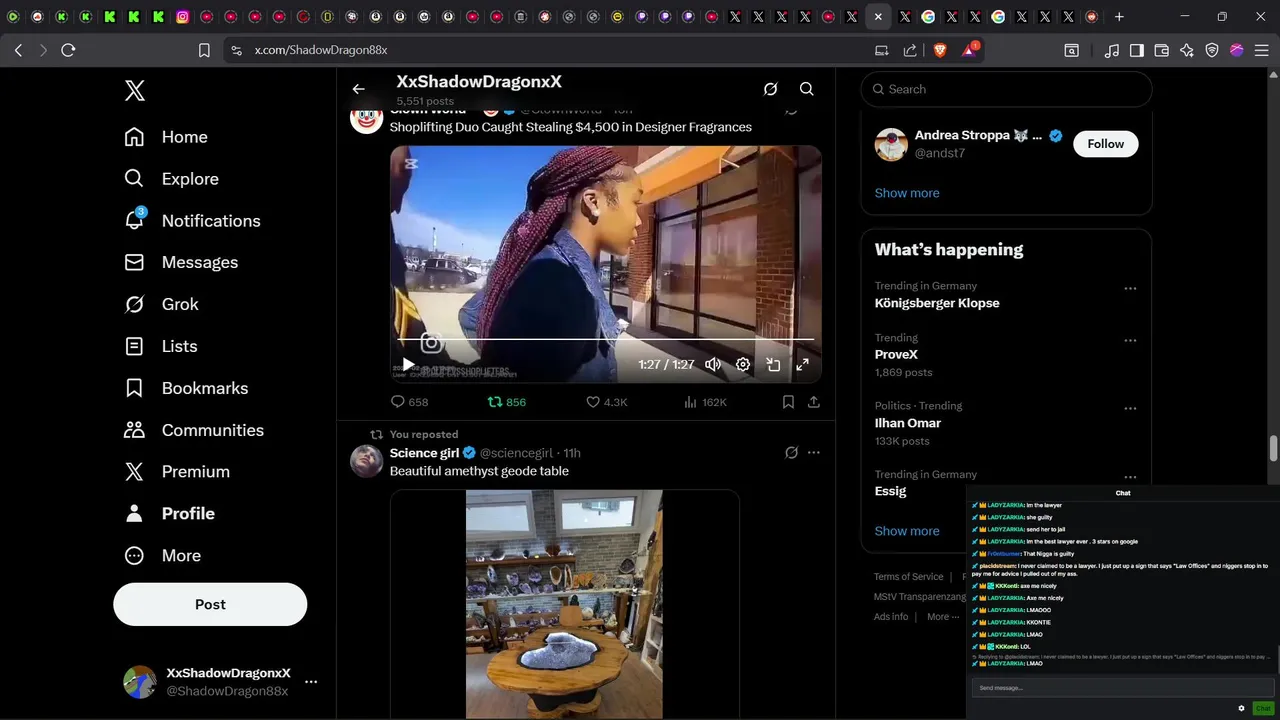This screenshot has height=720, width=1280.
Task: Play the shoplifting video
Action: tap(408, 365)
